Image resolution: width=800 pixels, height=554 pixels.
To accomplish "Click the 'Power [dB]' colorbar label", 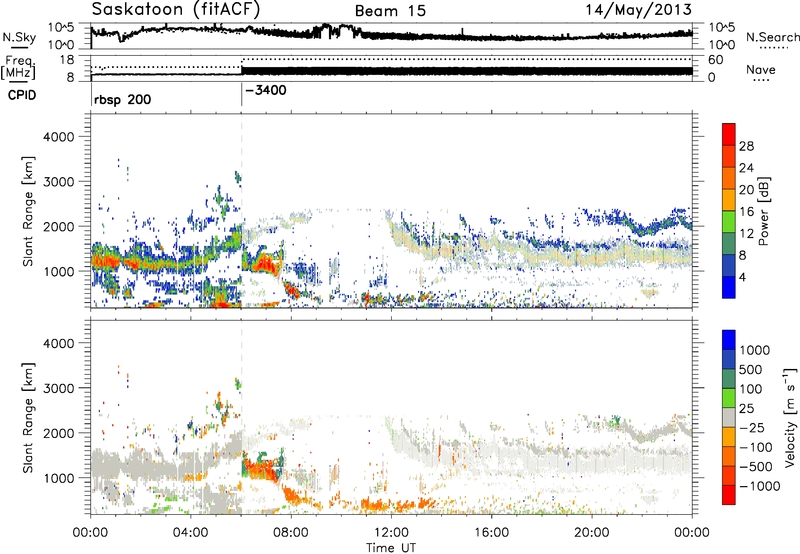I will coord(762,211).
